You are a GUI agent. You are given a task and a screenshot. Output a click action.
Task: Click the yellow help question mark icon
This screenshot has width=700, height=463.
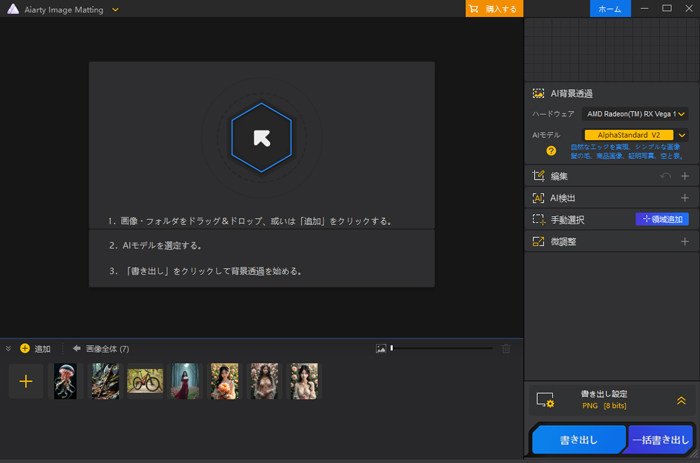point(550,151)
